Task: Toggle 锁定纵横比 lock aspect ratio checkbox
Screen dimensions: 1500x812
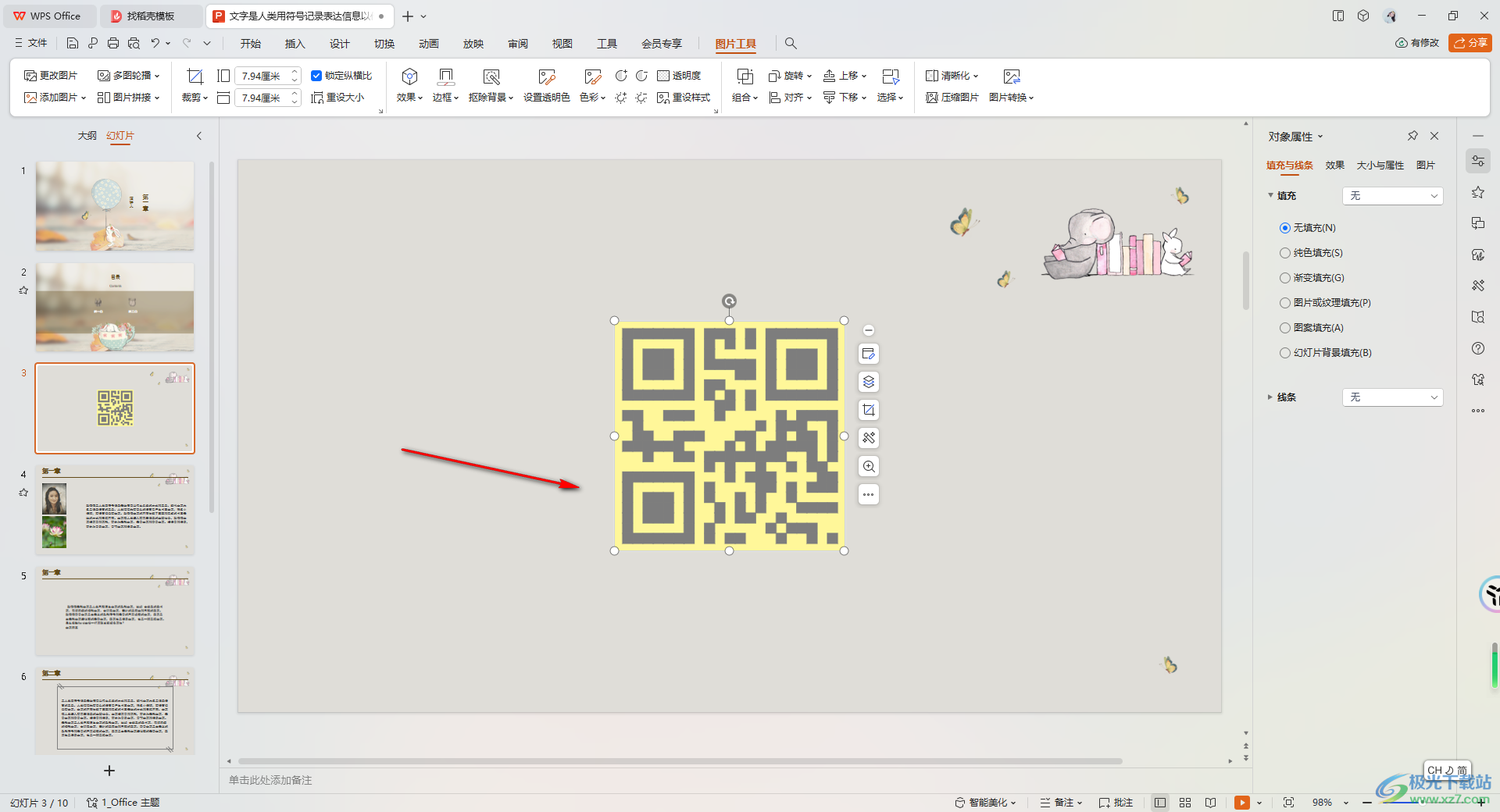Action: tap(316, 76)
